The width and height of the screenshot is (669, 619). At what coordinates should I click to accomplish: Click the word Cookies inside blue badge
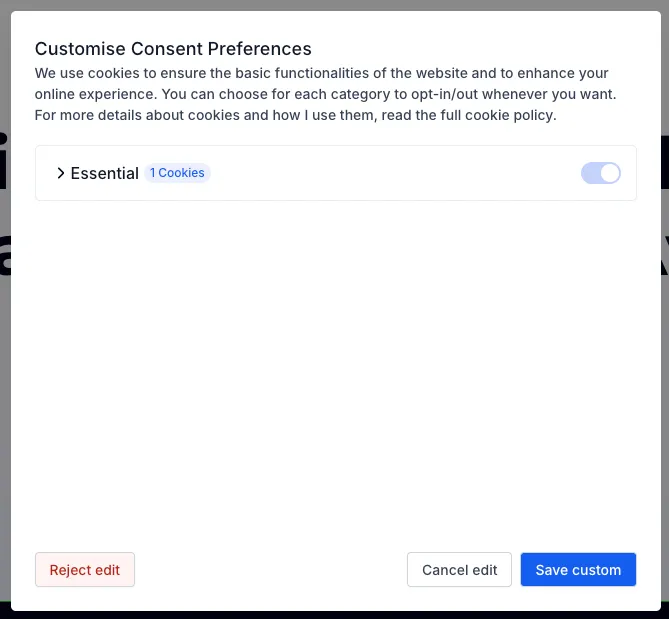[181, 173]
